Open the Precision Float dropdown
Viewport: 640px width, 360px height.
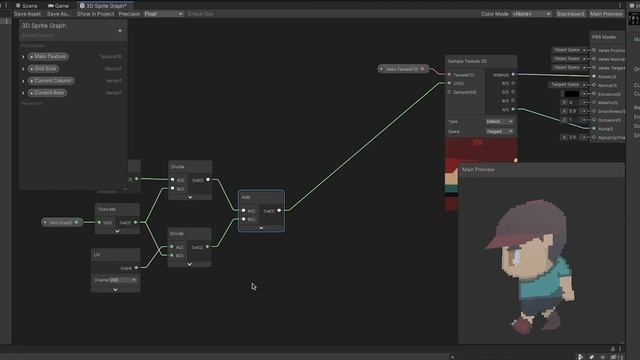(x=163, y=14)
